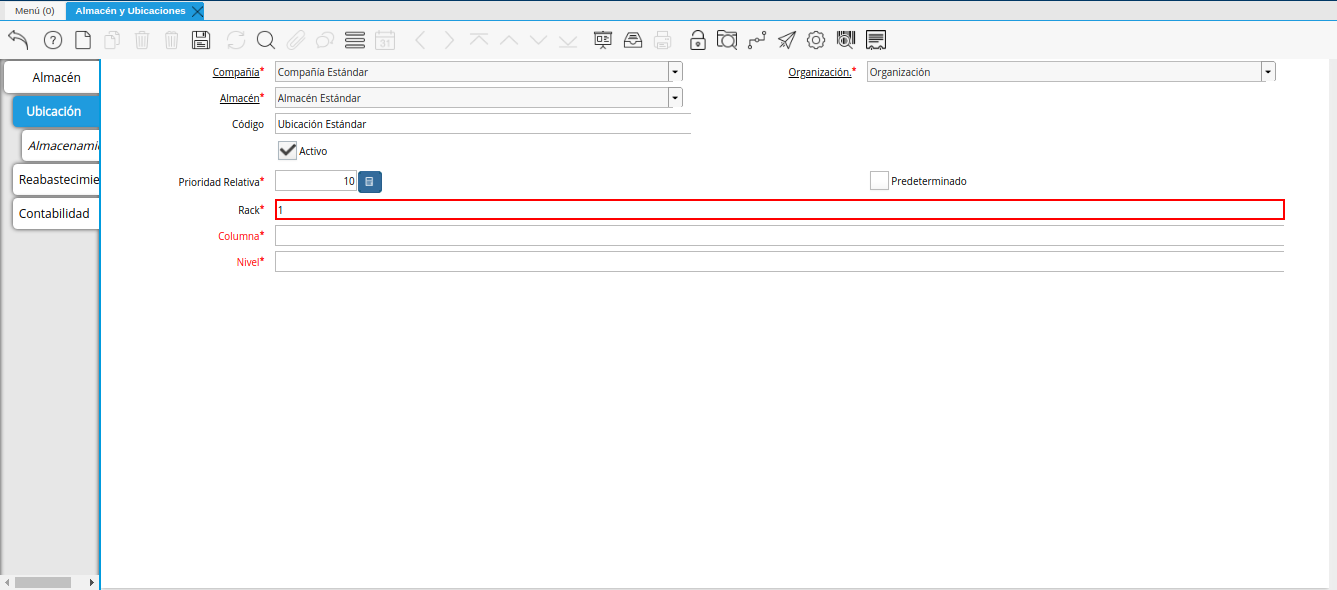The width and height of the screenshot is (1337, 590).
Task: Toggle grid view with three-lines icon
Action: click(x=354, y=40)
